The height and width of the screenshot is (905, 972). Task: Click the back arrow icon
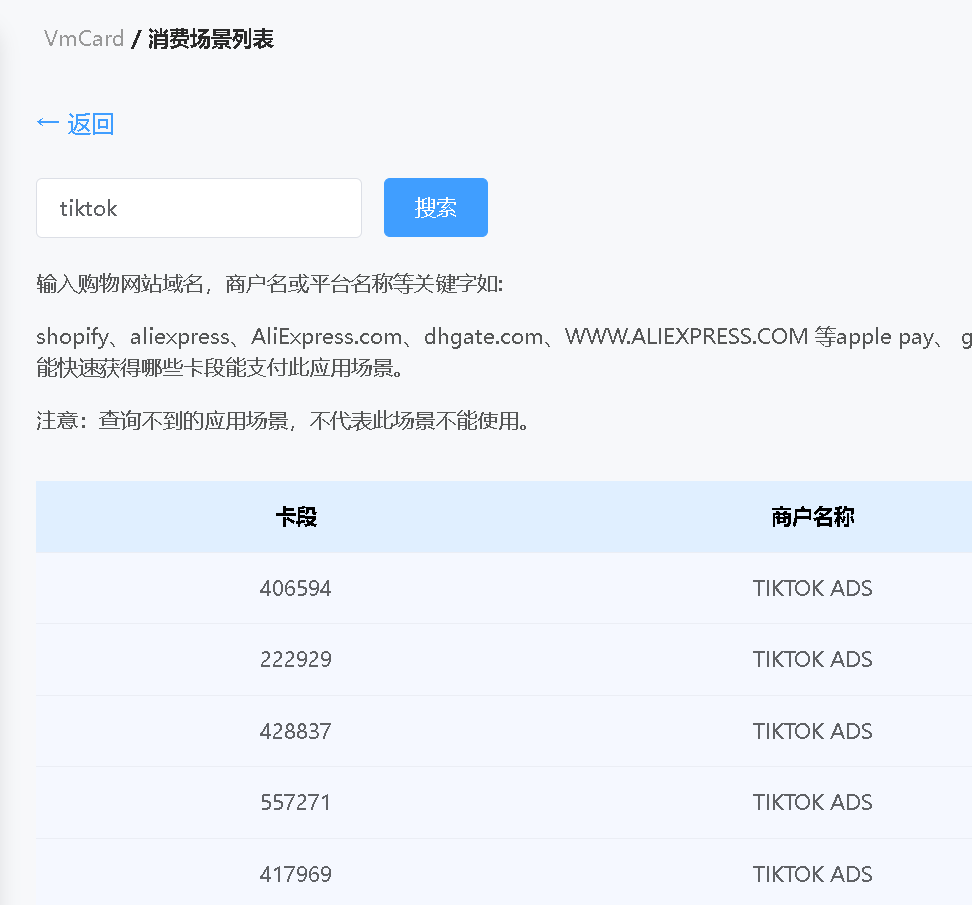point(47,122)
